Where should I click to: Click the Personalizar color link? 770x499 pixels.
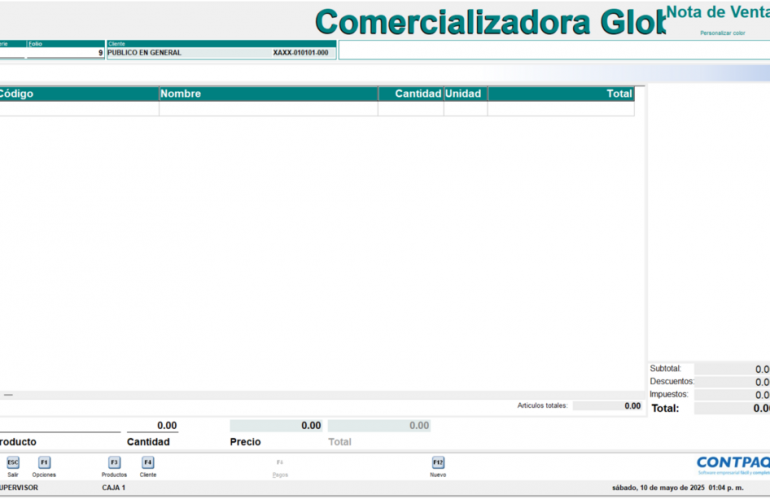[x=723, y=33]
